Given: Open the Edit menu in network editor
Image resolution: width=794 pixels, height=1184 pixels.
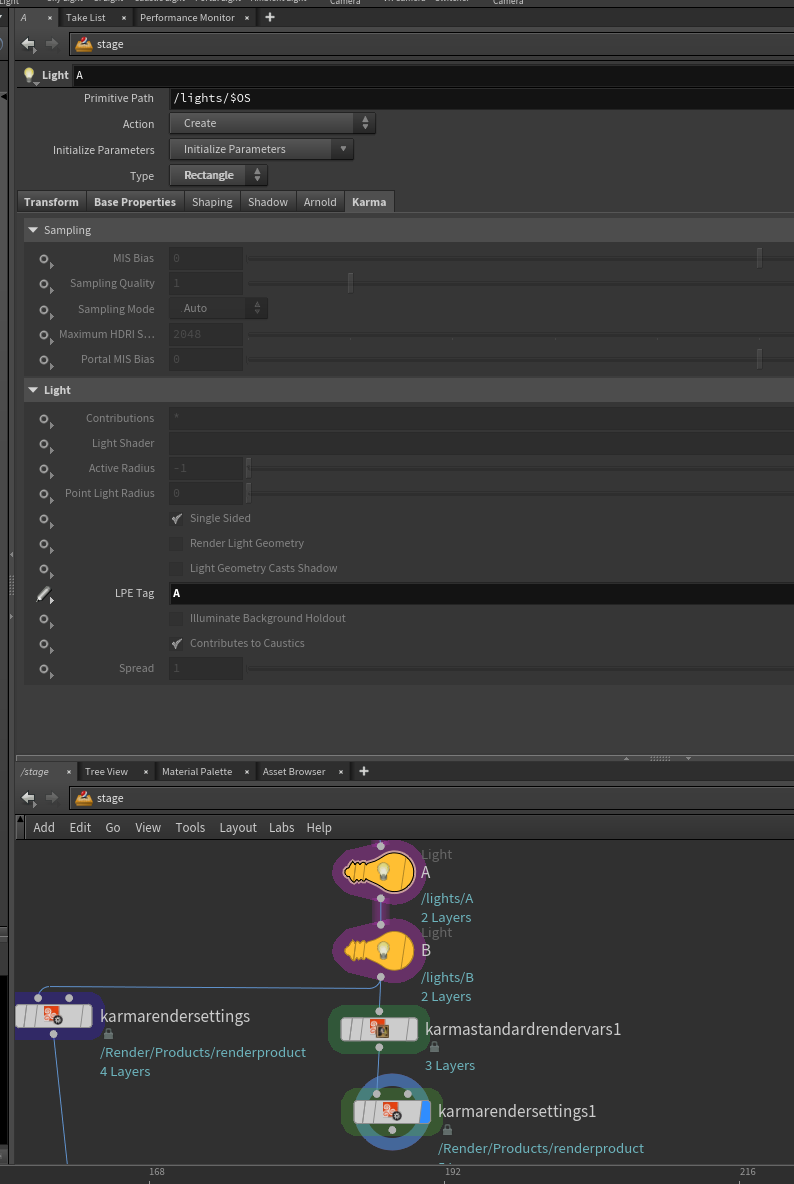Looking at the screenshot, I should [x=80, y=828].
